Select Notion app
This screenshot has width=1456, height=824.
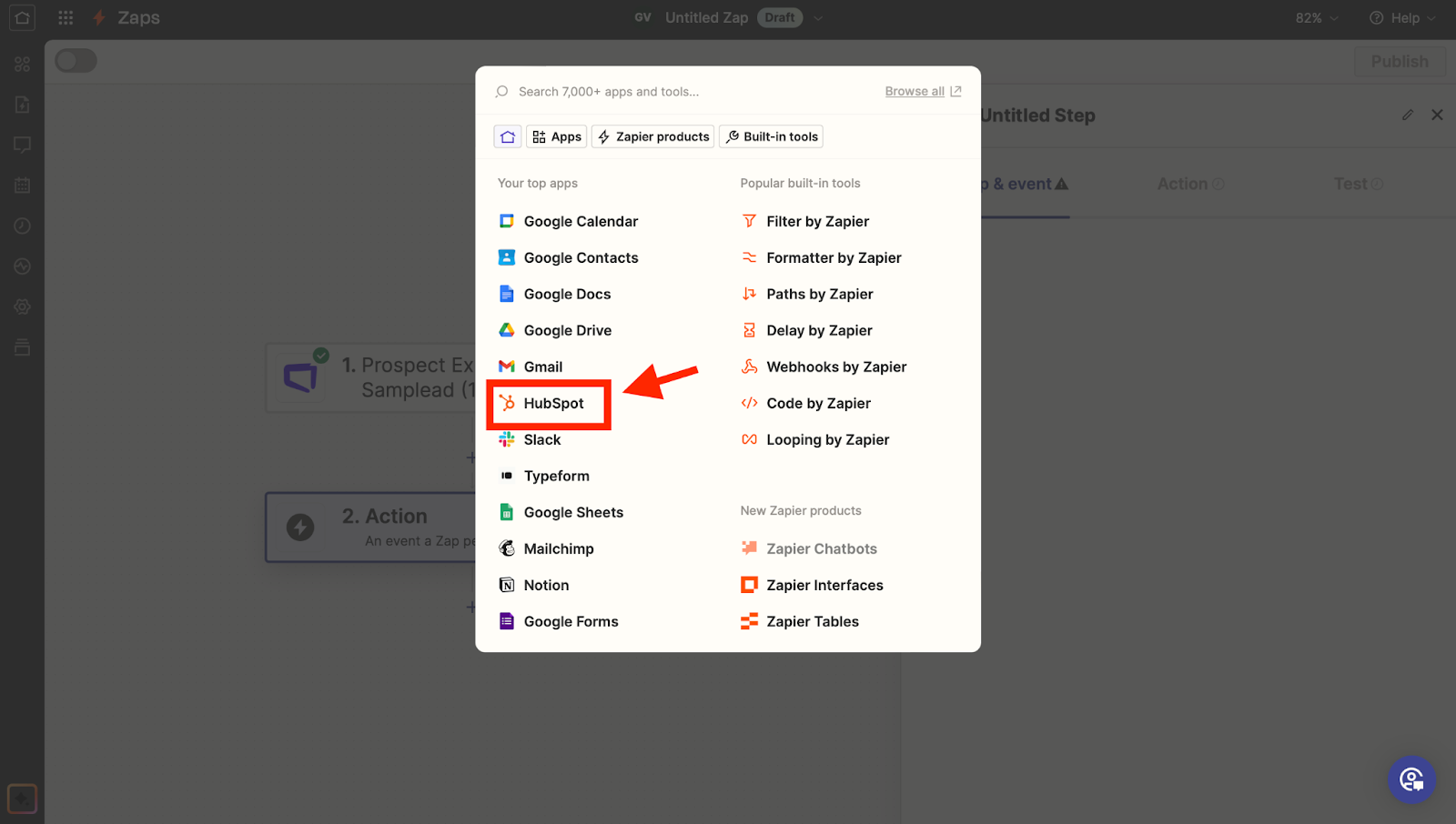pyautogui.click(x=533, y=585)
